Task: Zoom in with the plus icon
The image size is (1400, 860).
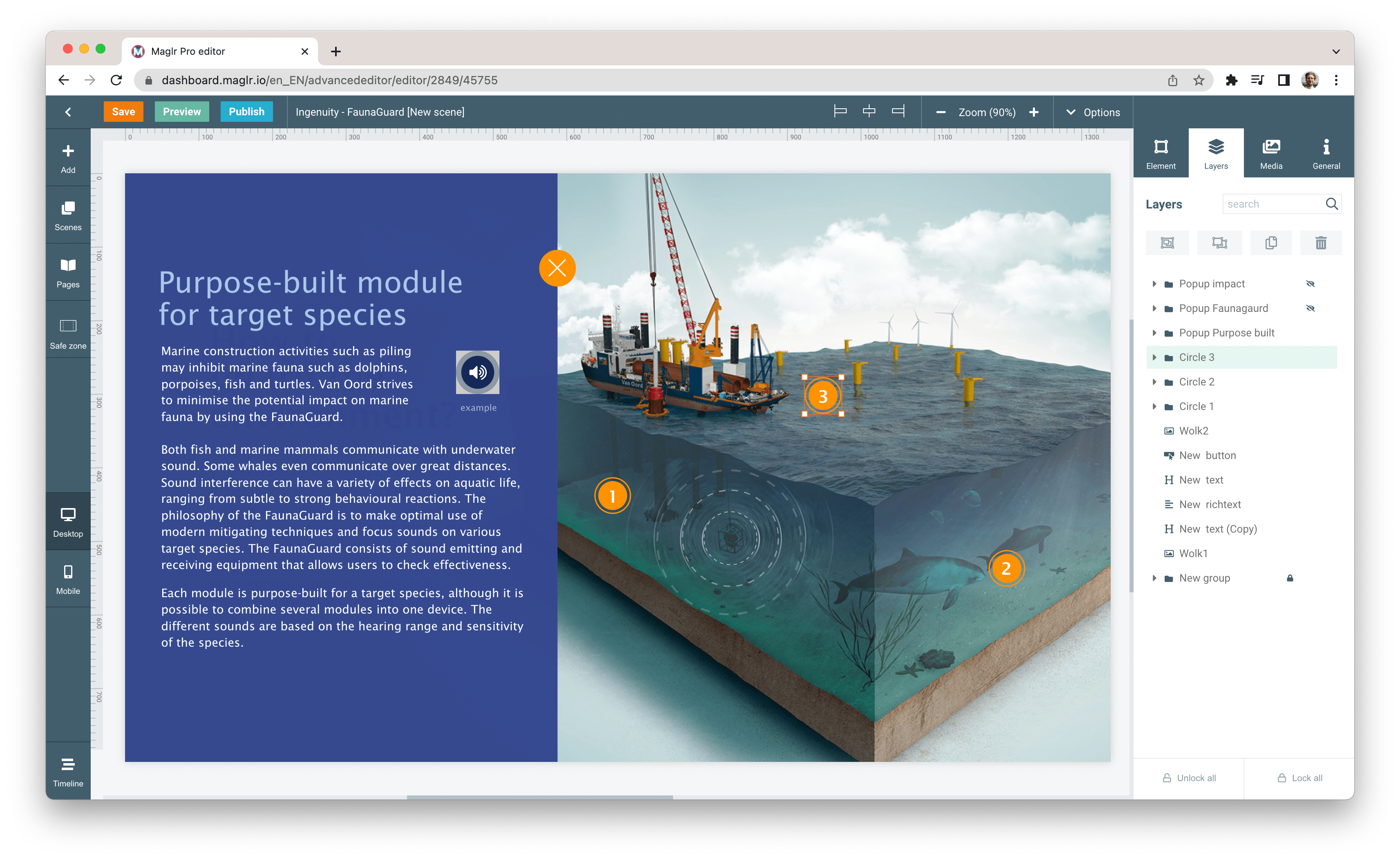Action: (1033, 112)
